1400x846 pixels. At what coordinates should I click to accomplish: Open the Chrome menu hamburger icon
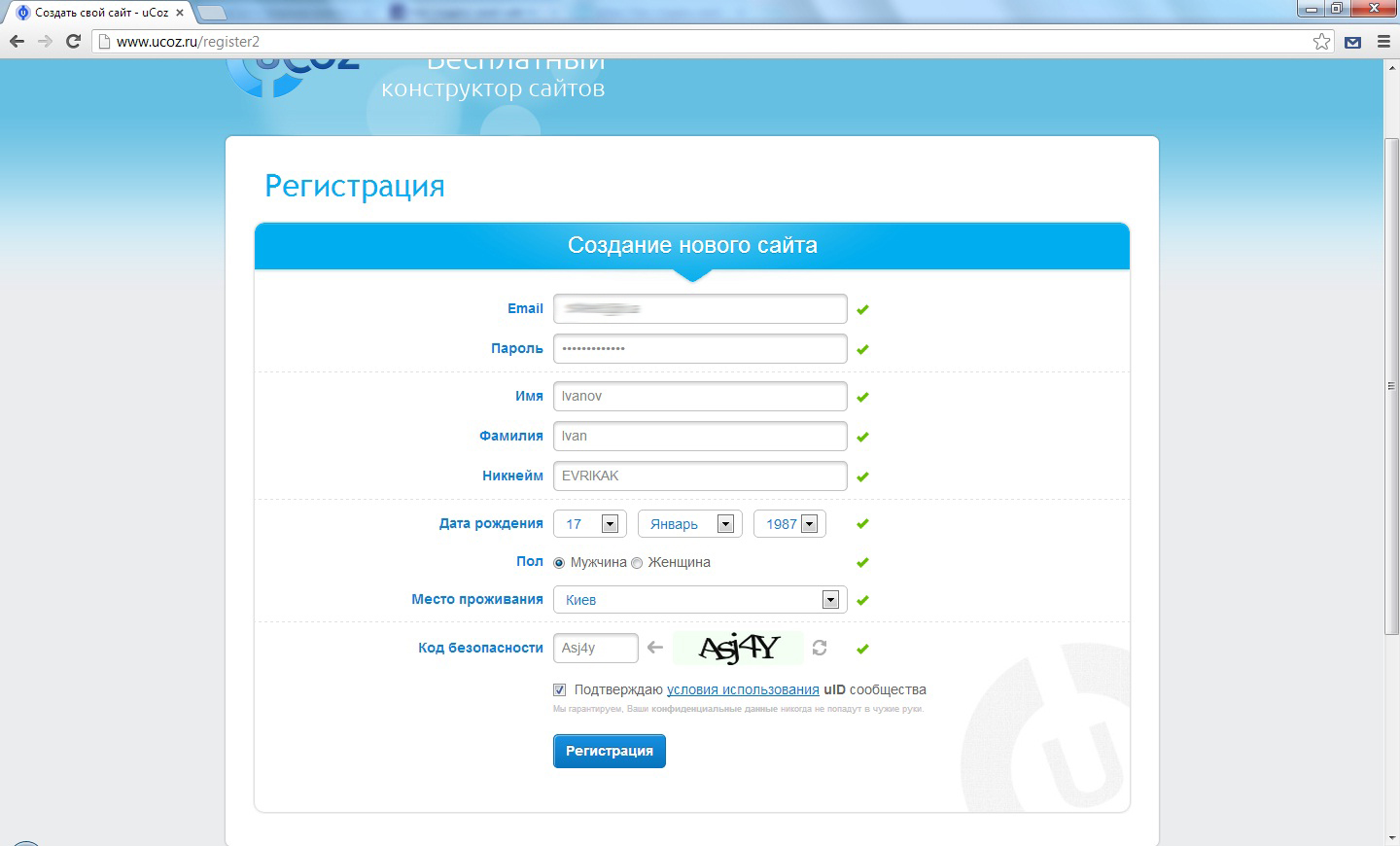[1383, 42]
